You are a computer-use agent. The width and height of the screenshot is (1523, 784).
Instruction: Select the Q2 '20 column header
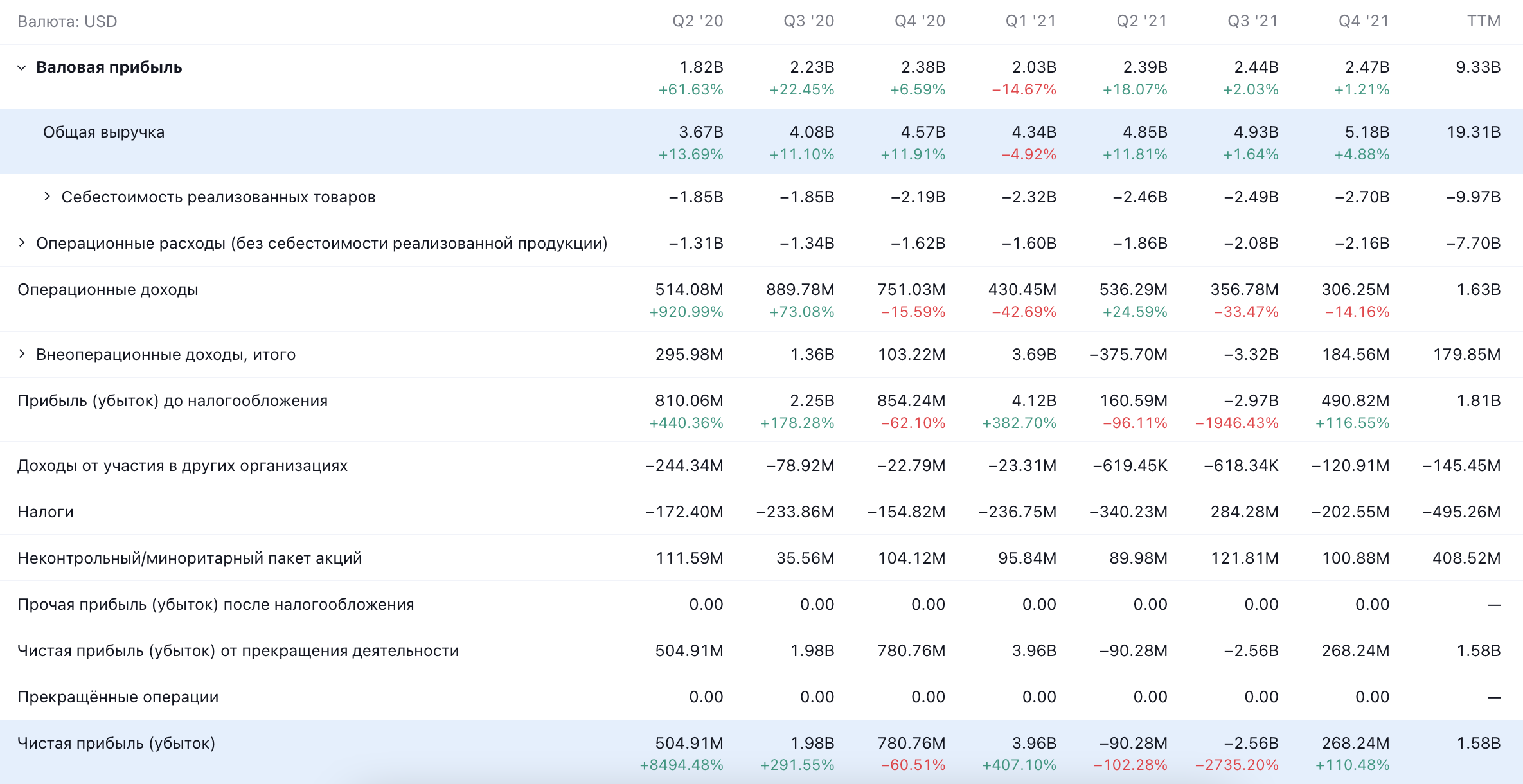coord(698,21)
